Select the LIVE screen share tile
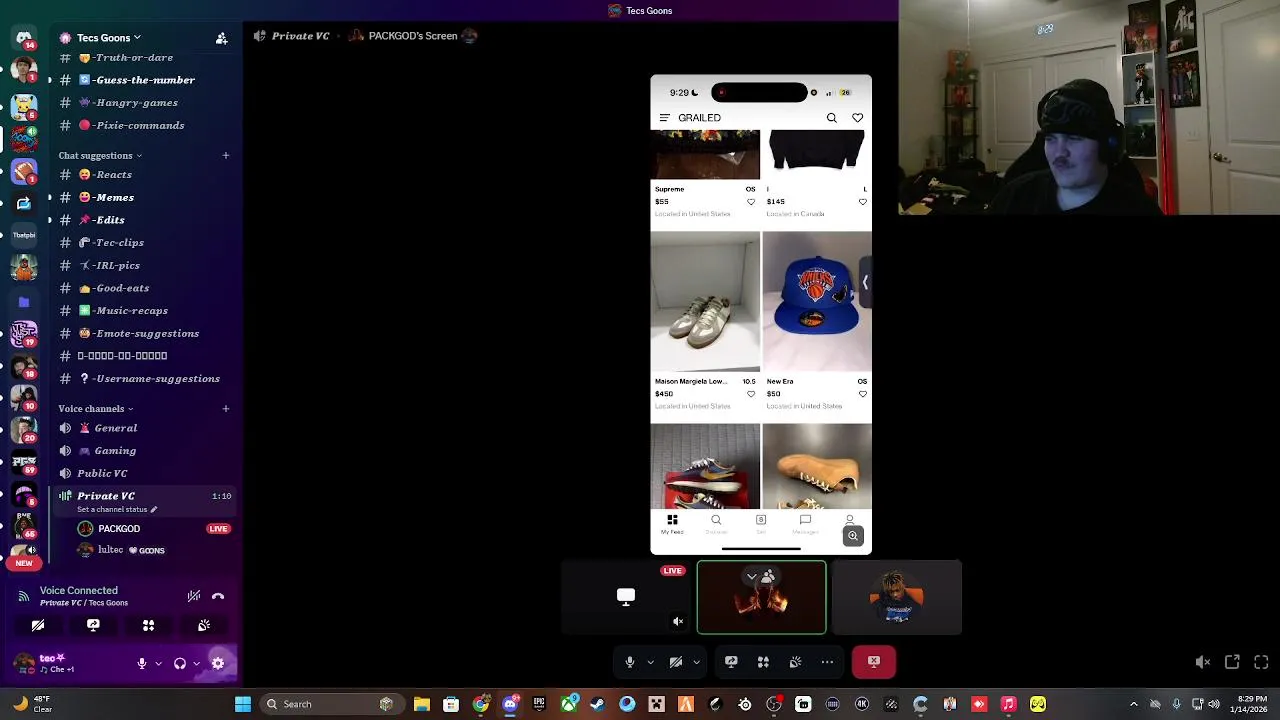Image resolution: width=1280 pixels, height=720 pixels. 626,597
